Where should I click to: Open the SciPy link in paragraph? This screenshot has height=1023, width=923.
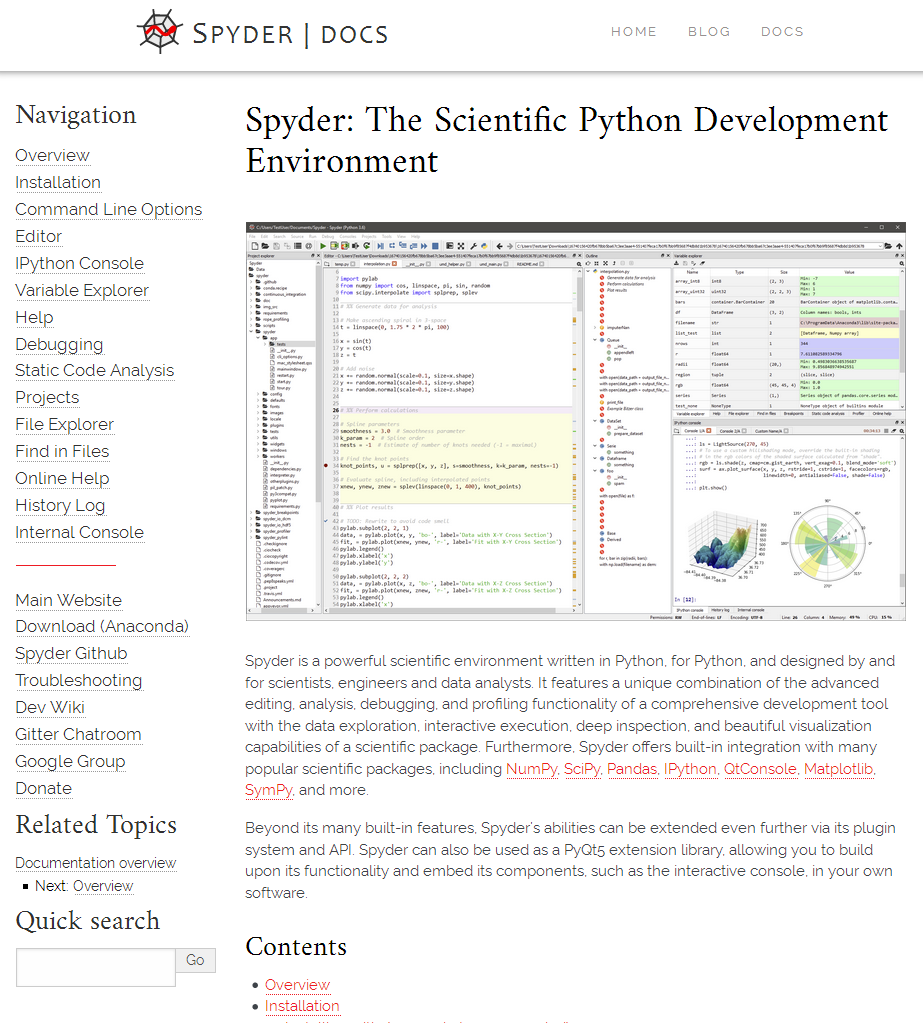coord(582,769)
